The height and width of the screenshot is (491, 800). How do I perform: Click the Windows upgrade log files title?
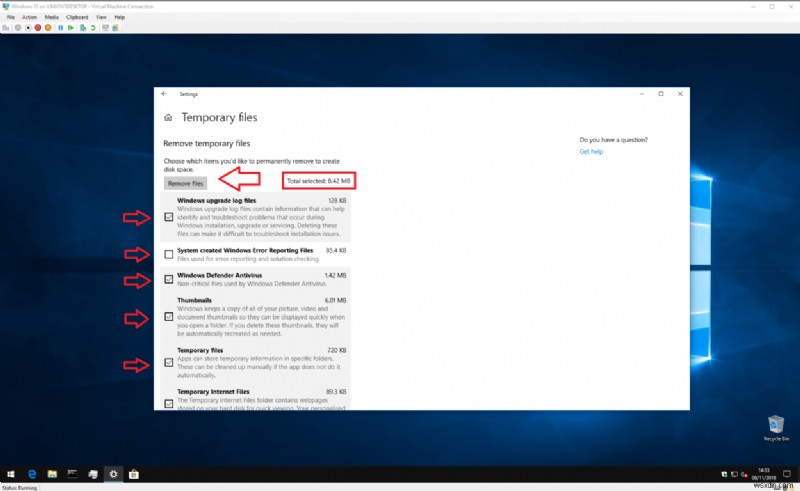click(x=216, y=201)
